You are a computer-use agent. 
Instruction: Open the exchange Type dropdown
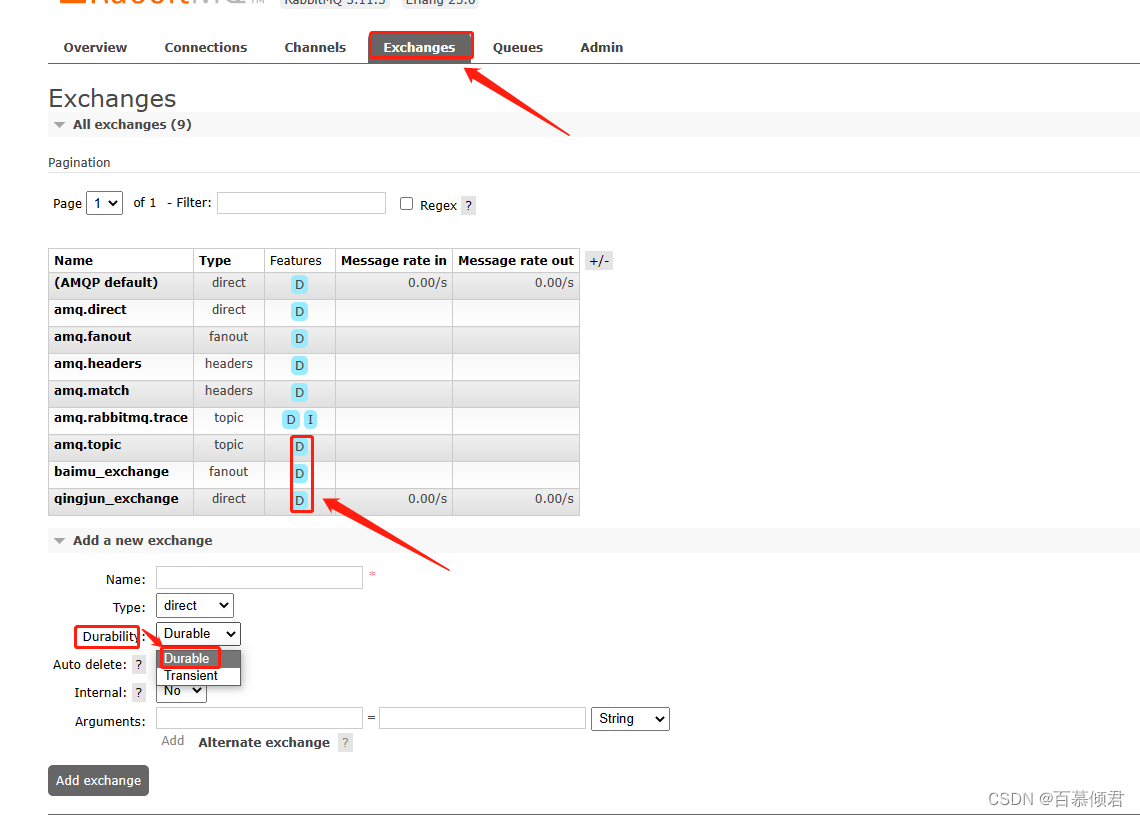195,605
